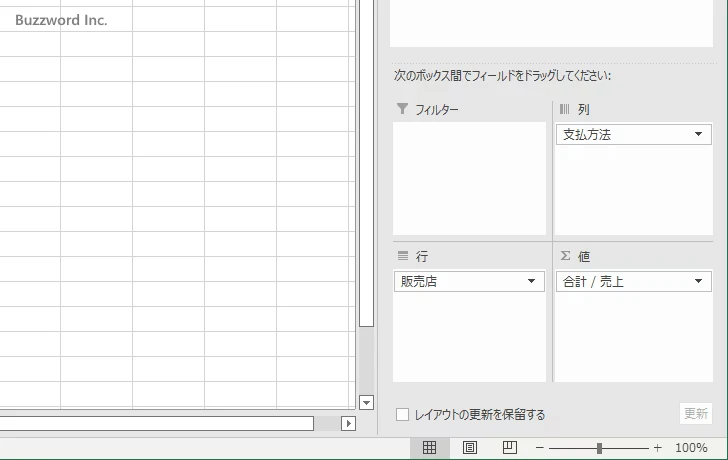The width and height of the screenshot is (728, 460).
Task: Click the 100% zoom level
Action: pyautogui.click(x=691, y=448)
